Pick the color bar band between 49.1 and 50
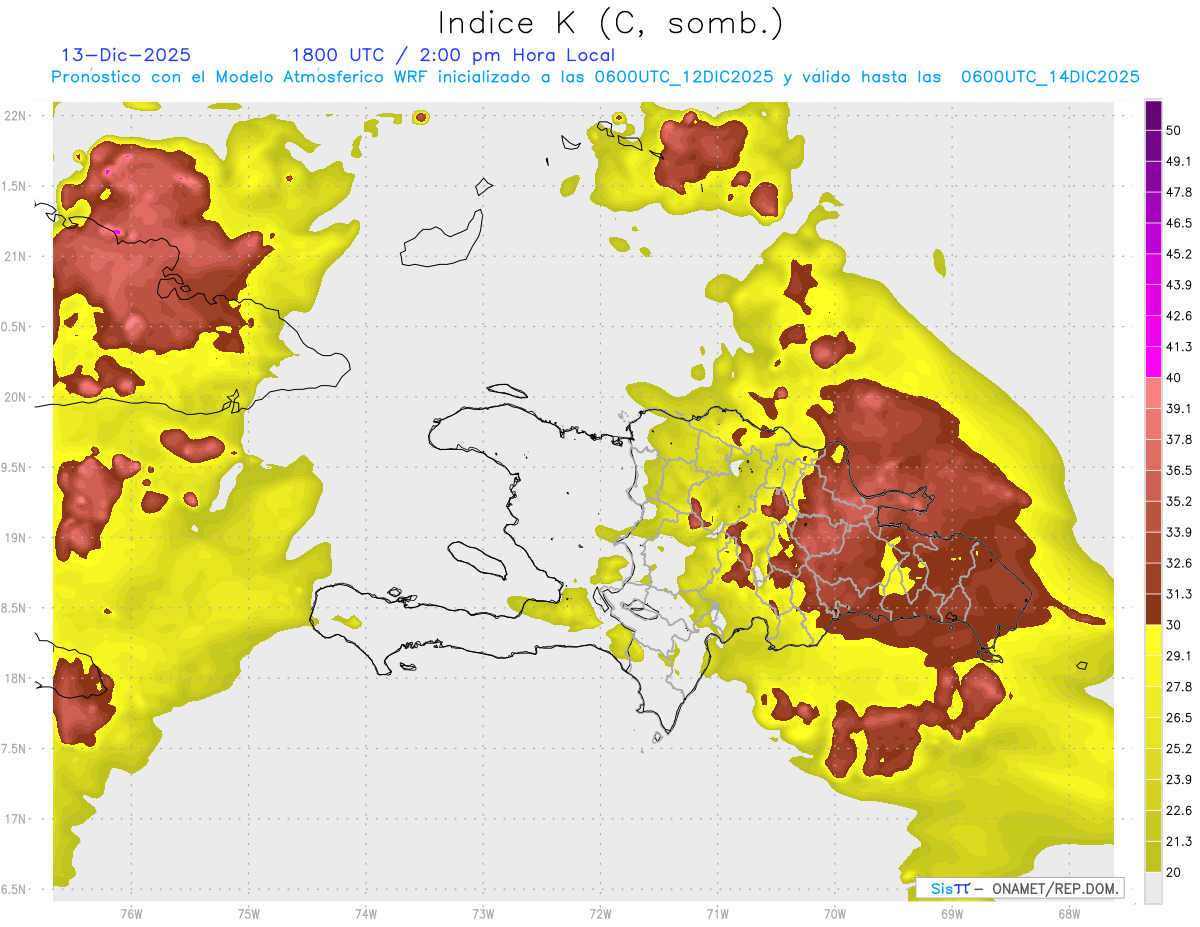Screen dimensions: 1200x927 click(x=1153, y=146)
